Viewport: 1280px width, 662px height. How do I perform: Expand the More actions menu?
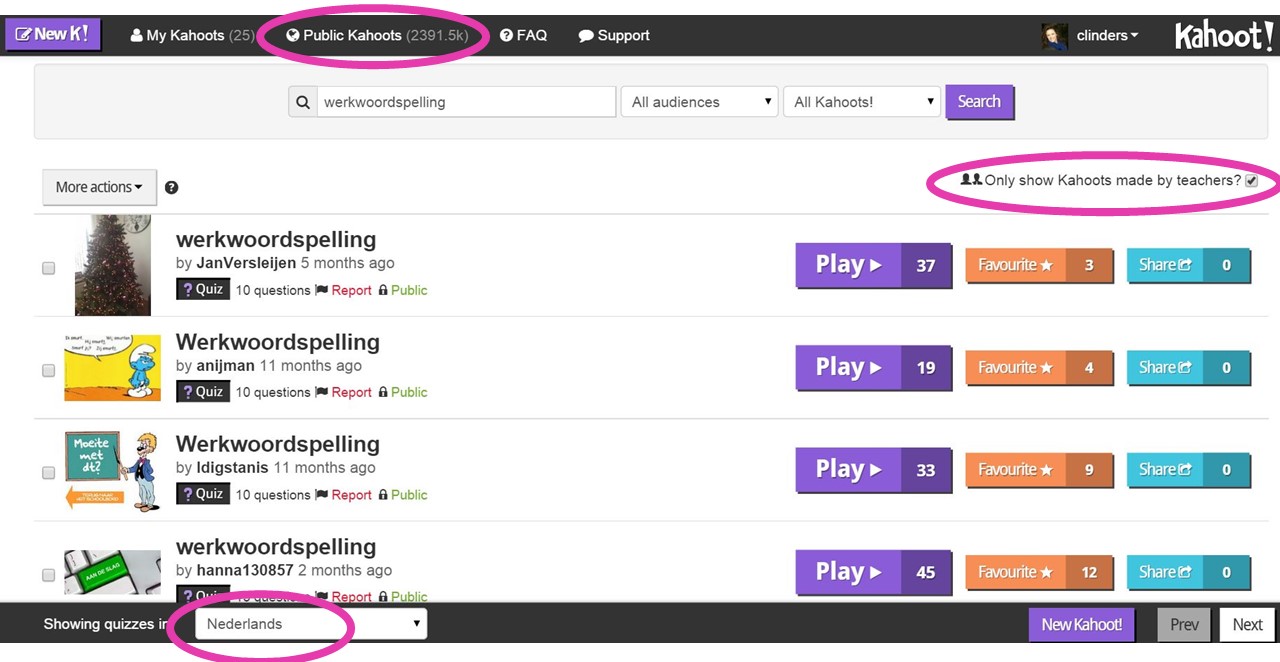(99, 187)
